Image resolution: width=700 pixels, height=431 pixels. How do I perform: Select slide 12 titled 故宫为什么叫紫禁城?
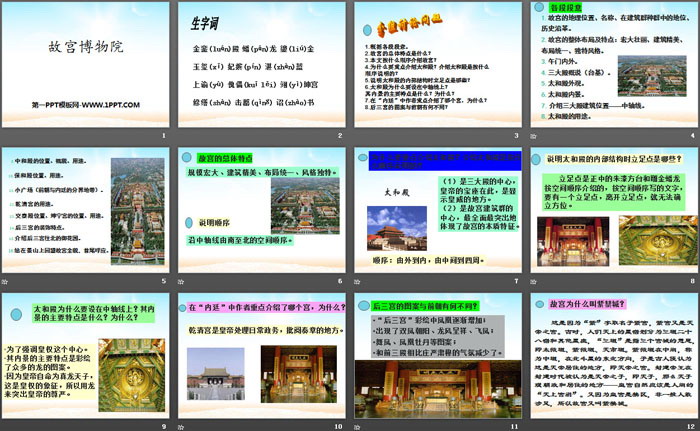(614, 356)
